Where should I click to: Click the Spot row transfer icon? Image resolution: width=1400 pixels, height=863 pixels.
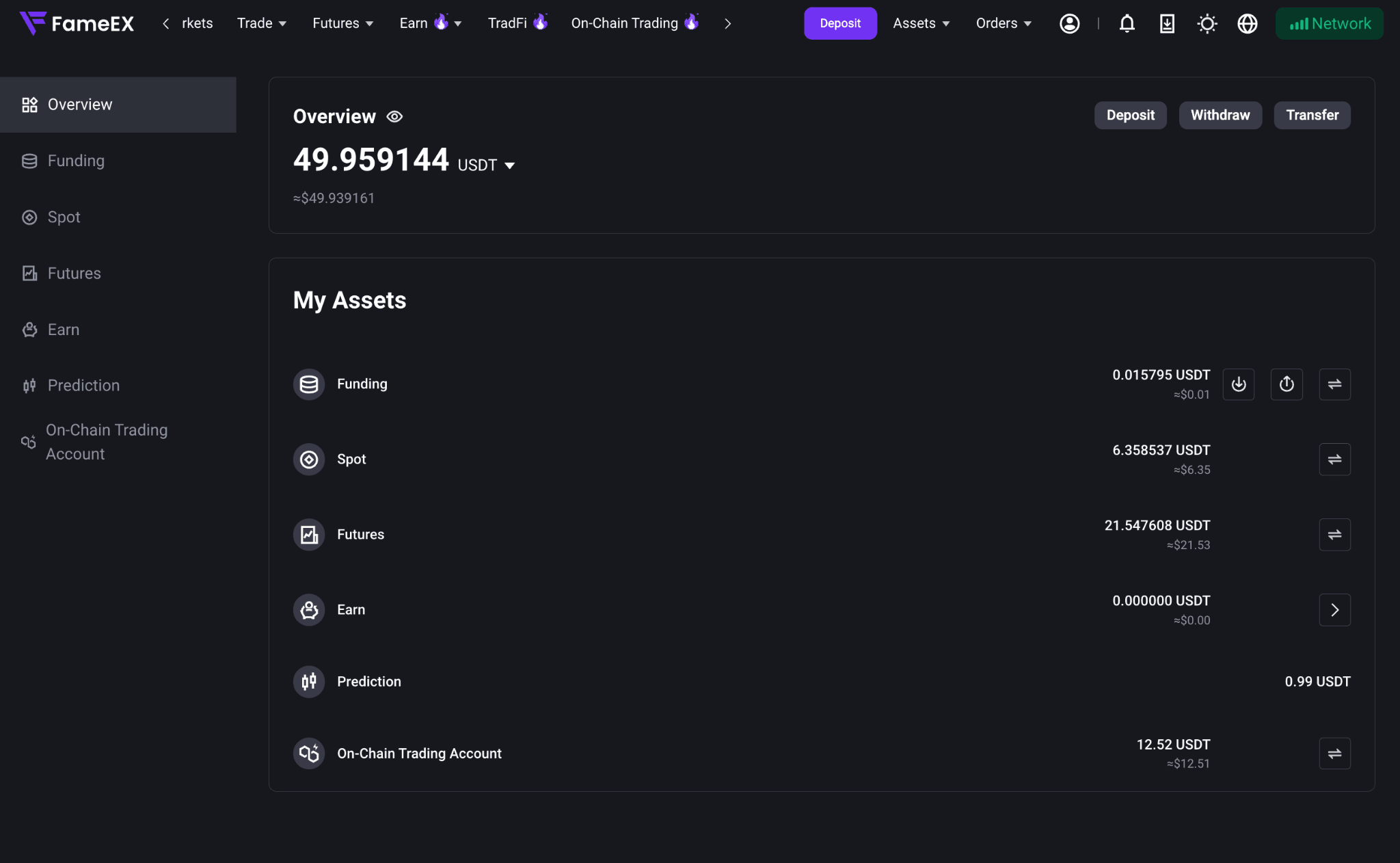pyautogui.click(x=1334, y=460)
